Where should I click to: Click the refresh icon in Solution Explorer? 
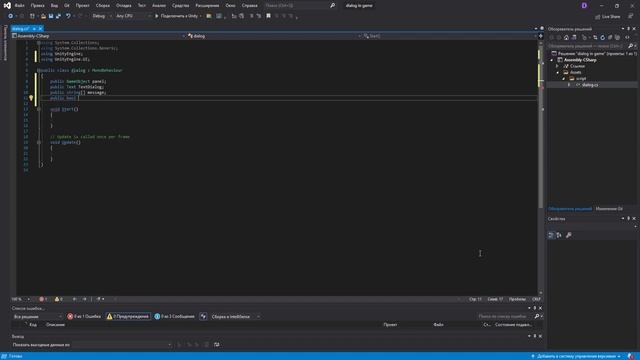[x=602, y=38]
